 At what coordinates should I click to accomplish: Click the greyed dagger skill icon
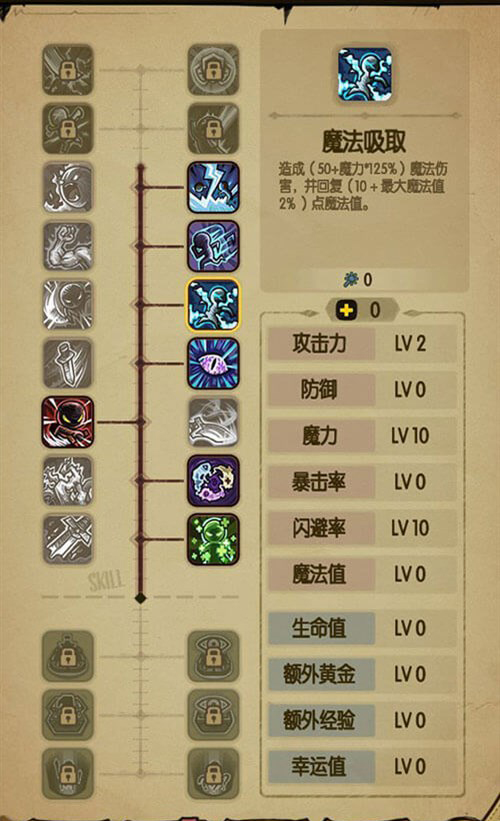coord(68,363)
